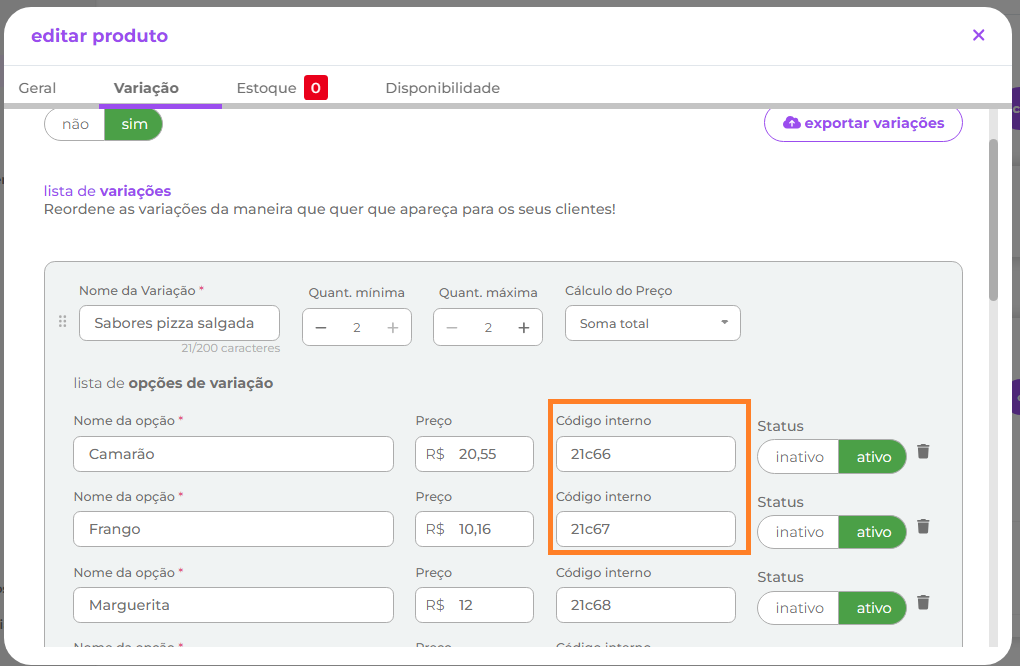Image resolution: width=1020 pixels, height=666 pixels.
Task: Click the exportar variações button
Action: pyautogui.click(x=863, y=123)
